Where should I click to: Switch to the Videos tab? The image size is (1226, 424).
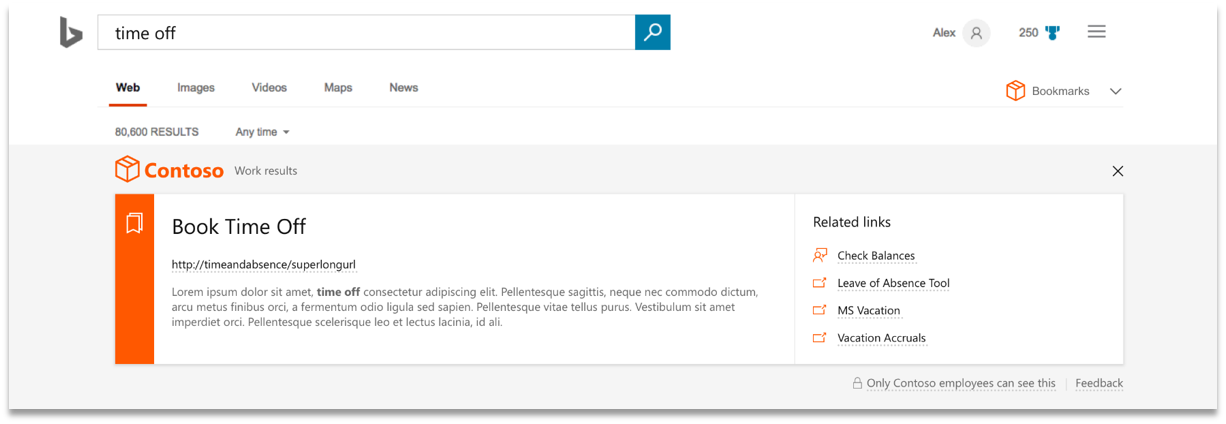coord(269,88)
